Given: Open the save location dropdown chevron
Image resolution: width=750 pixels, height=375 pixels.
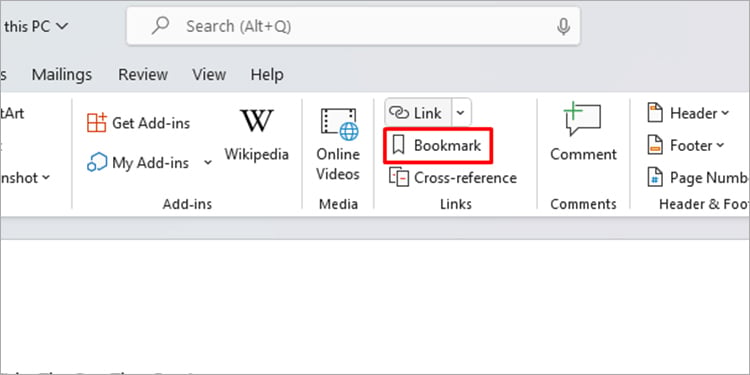Looking at the screenshot, I should coord(62,26).
